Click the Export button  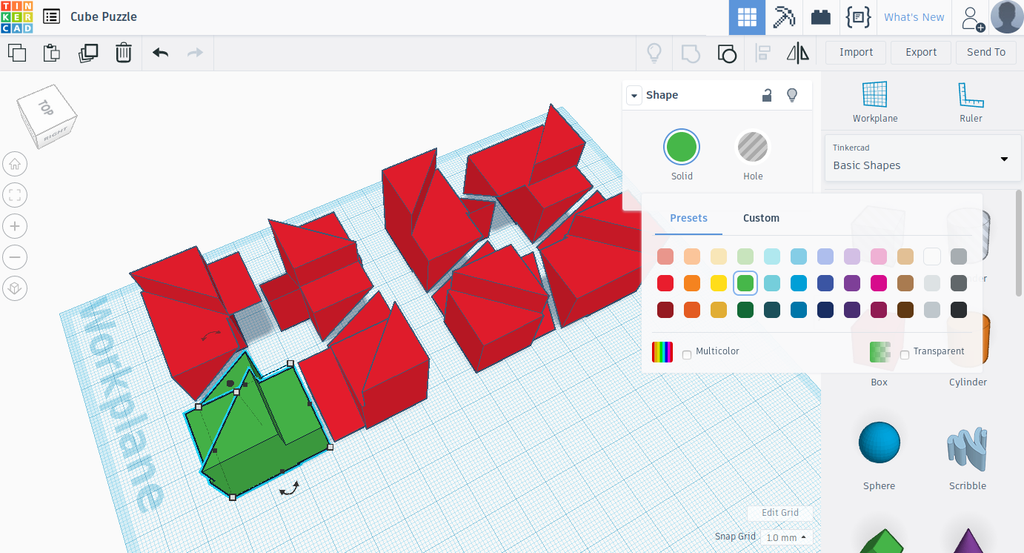coord(921,52)
